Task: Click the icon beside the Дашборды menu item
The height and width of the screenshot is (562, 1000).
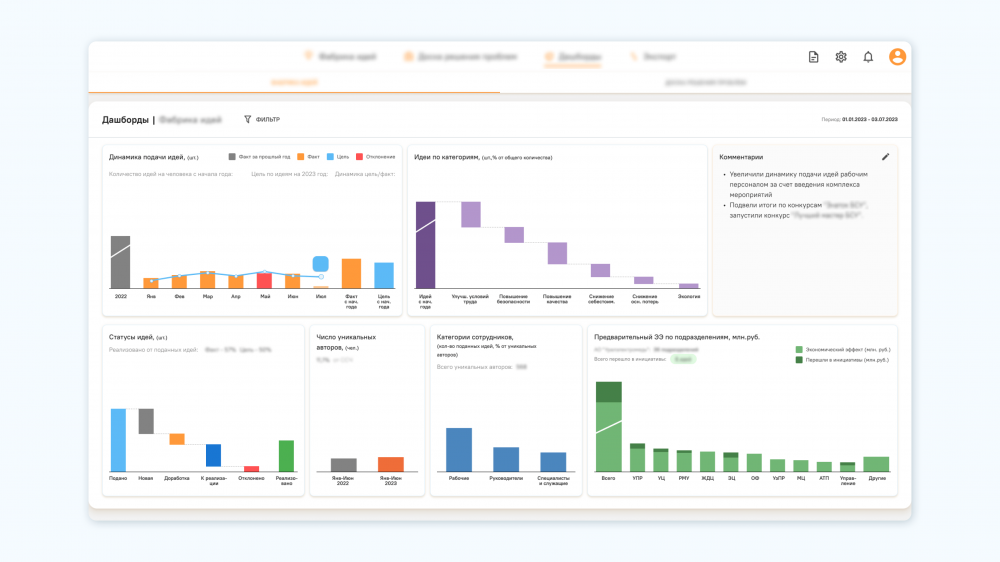Action: [549, 57]
